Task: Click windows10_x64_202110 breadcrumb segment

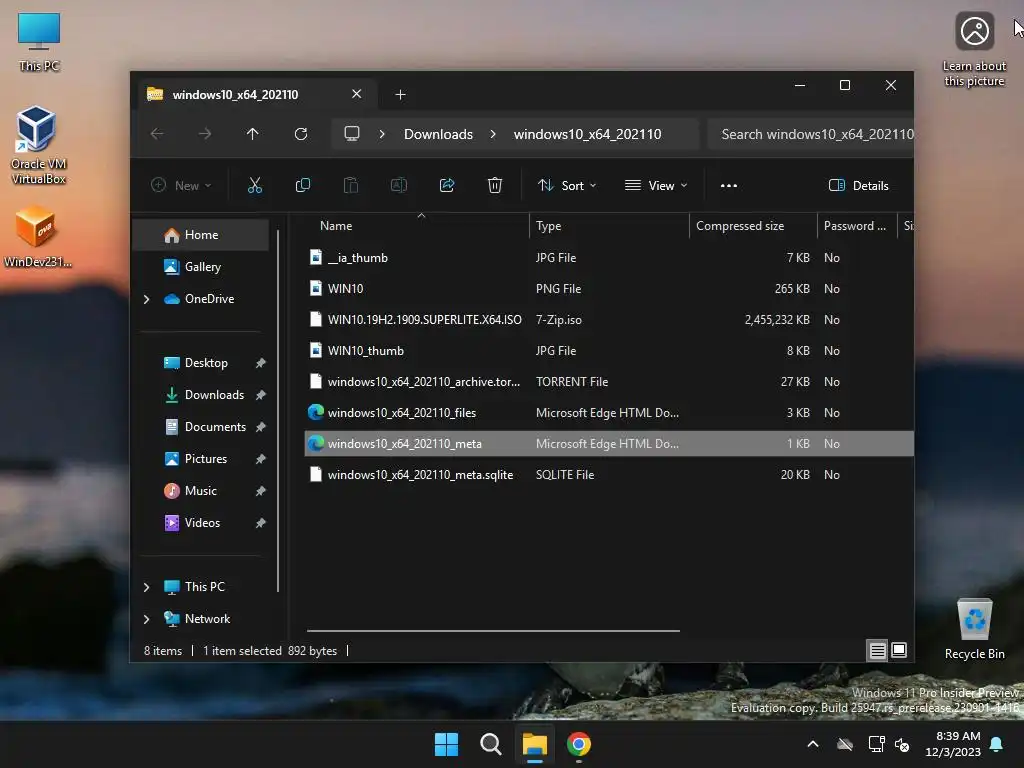Action: (587, 134)
